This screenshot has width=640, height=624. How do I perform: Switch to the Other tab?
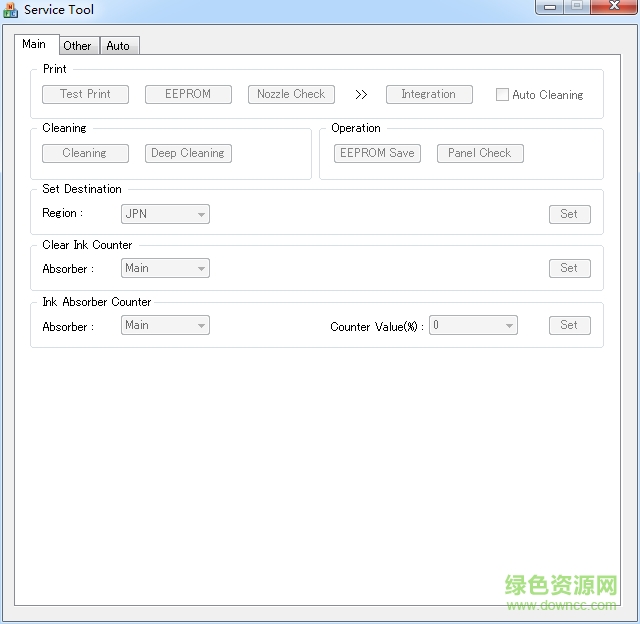pyautogui.click(x=77, y=45)
